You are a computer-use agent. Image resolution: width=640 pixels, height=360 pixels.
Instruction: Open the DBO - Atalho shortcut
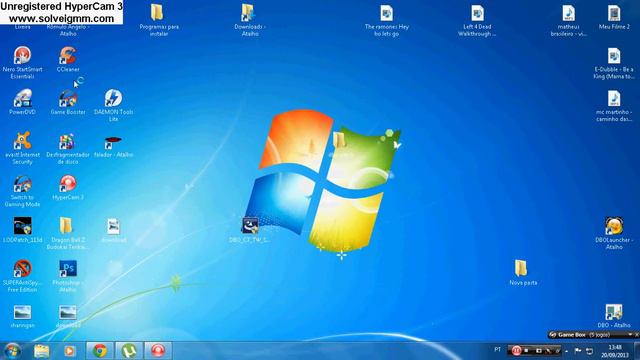coord(614,316)
